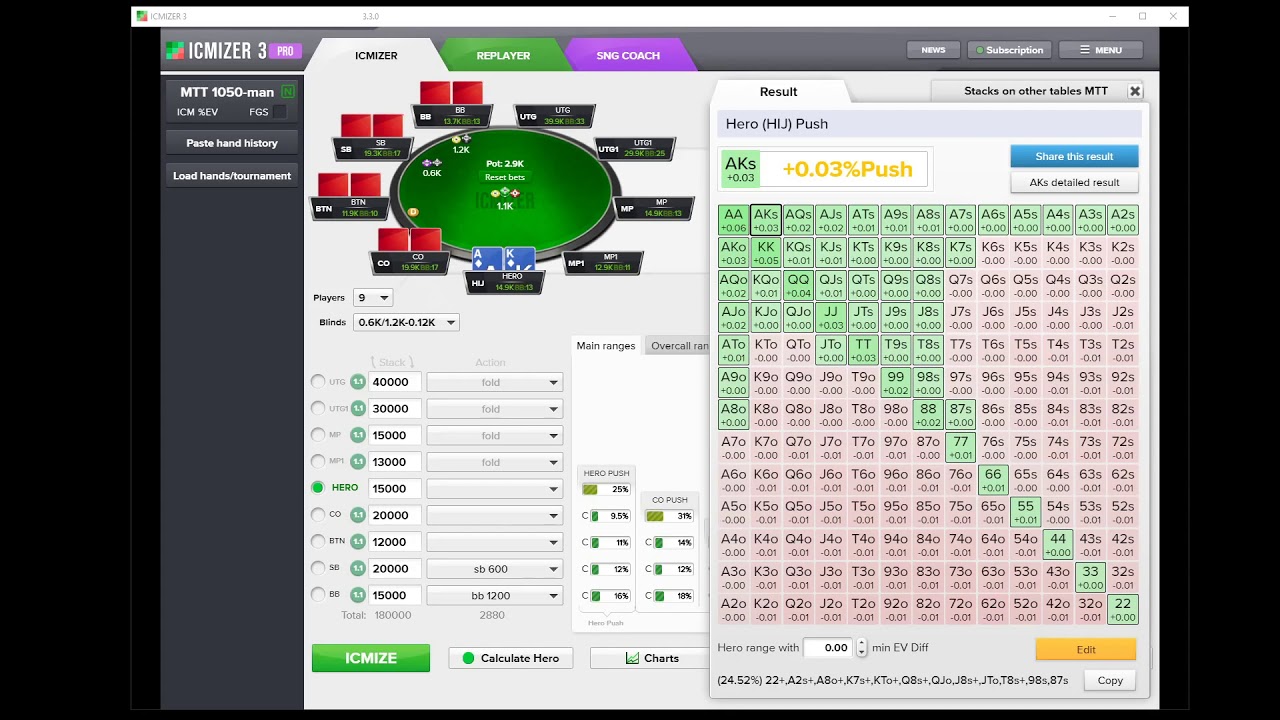Click the ICMIZER 3 logo icon
Viewport: 1280px width, 720px height.
(175, 50)
